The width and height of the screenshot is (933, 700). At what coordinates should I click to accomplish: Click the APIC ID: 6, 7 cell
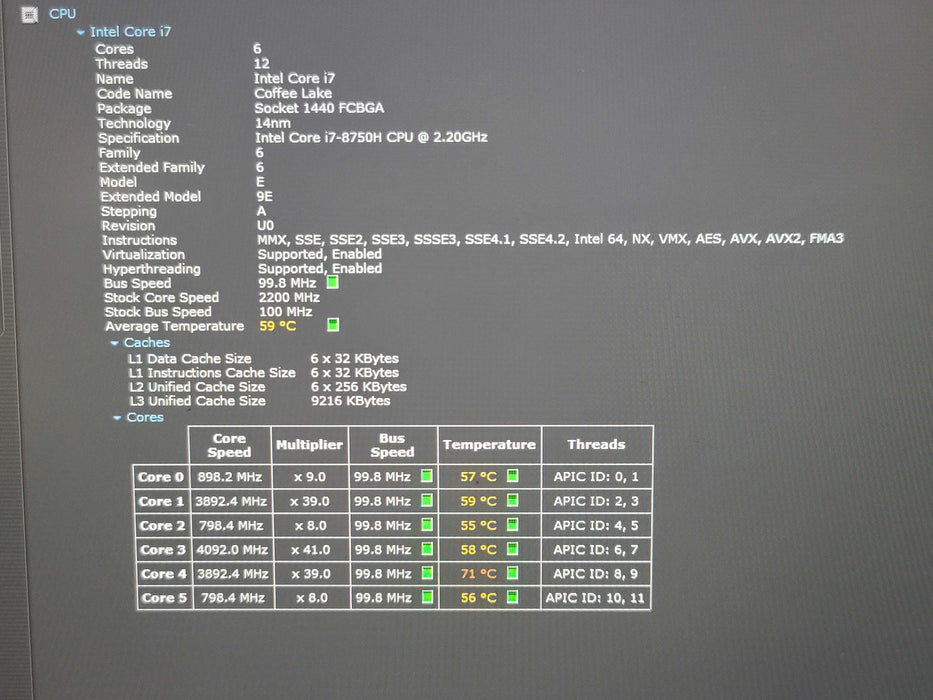(x=596, y=549)
